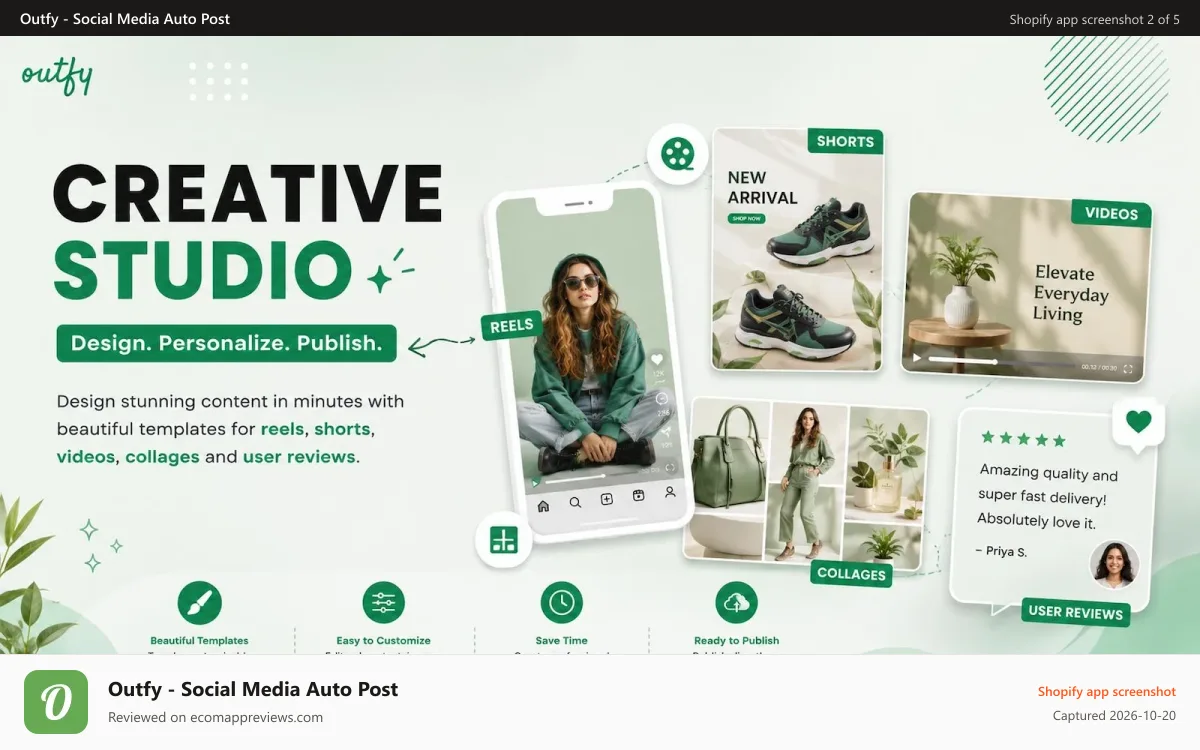Image resolution: width=1200 pixels, height=750 pixels.
Task: Click the Save Time label
Action: point(561,640)
